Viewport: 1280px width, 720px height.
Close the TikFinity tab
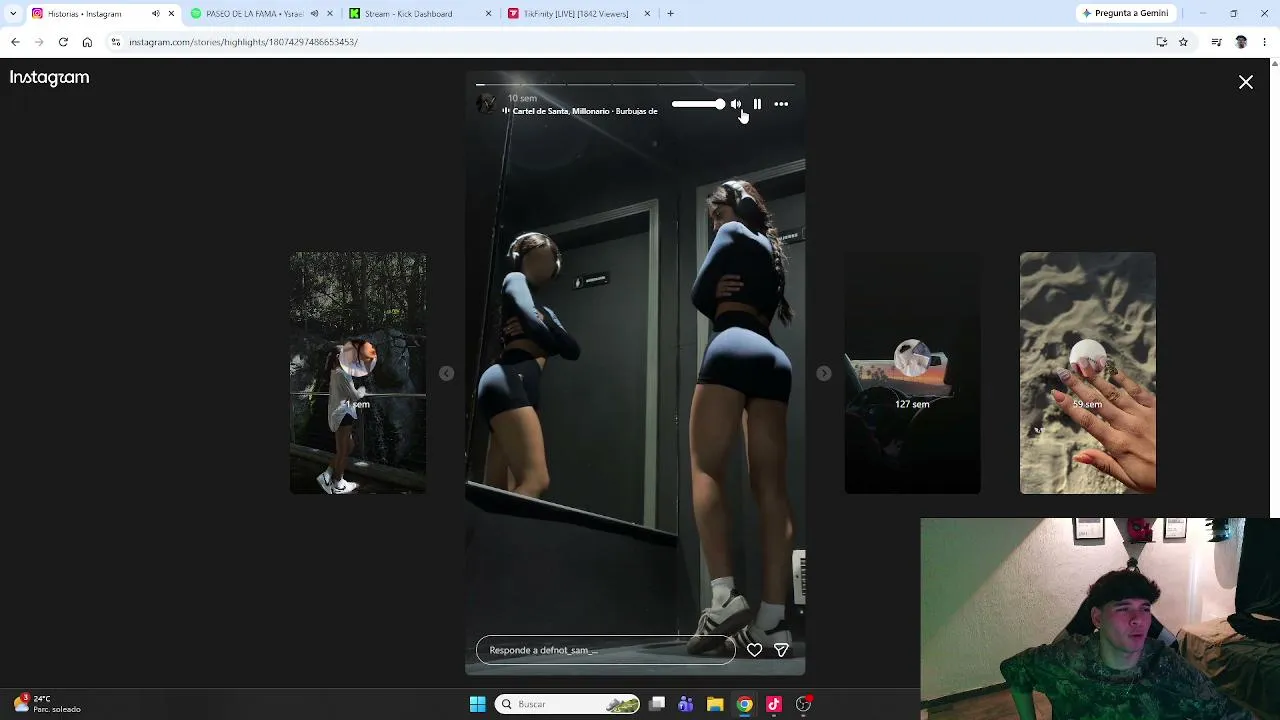tap(647, 14)
